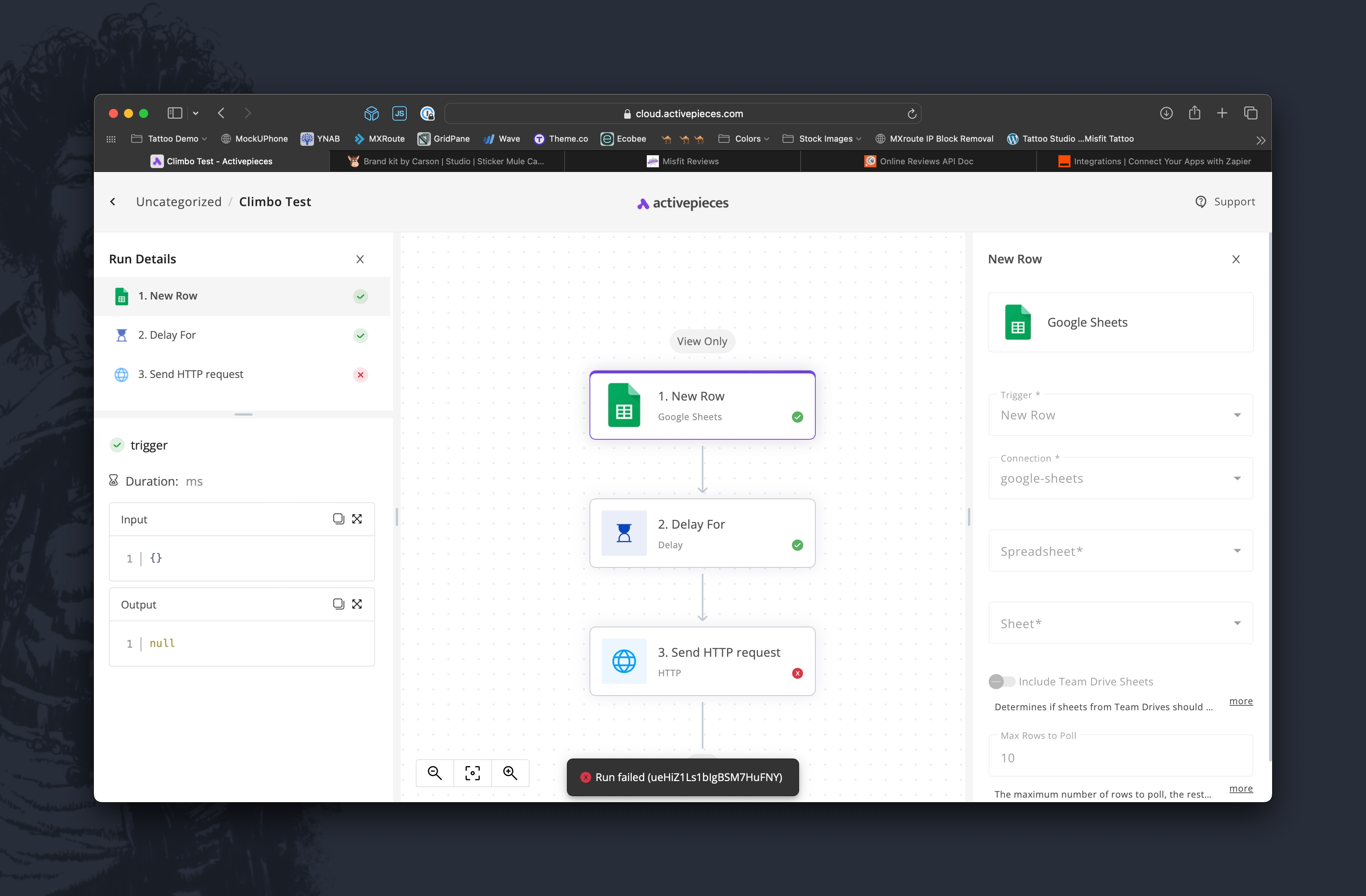Click the back arrow beside Uncategorized

point(113,202)
